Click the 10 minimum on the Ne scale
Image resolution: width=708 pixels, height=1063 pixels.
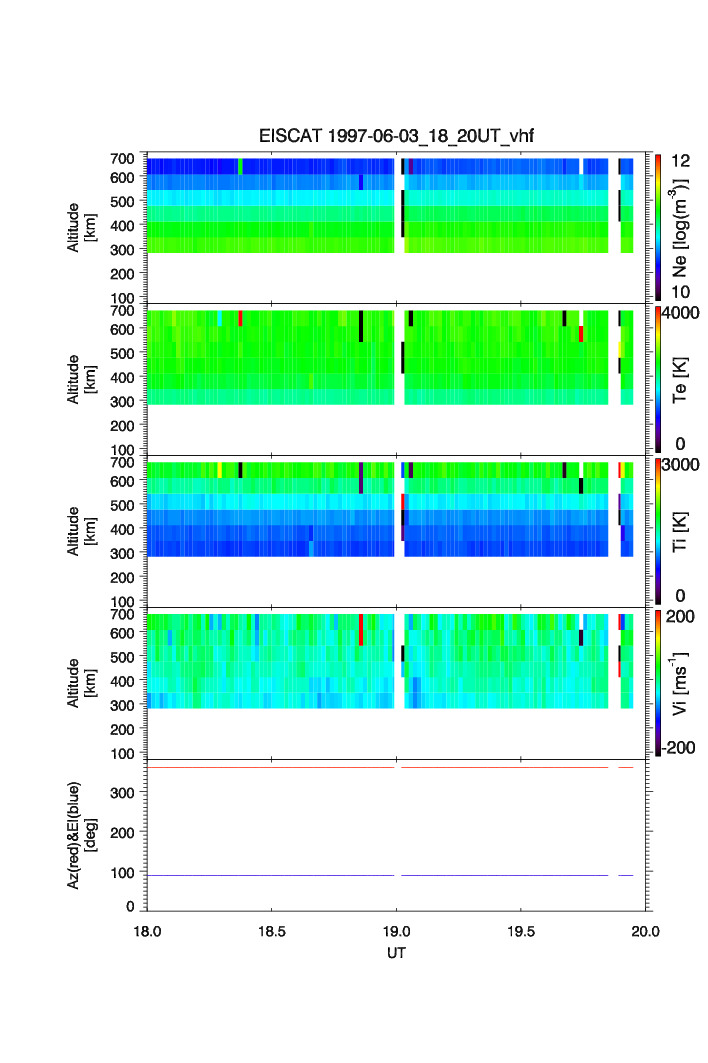680,292
